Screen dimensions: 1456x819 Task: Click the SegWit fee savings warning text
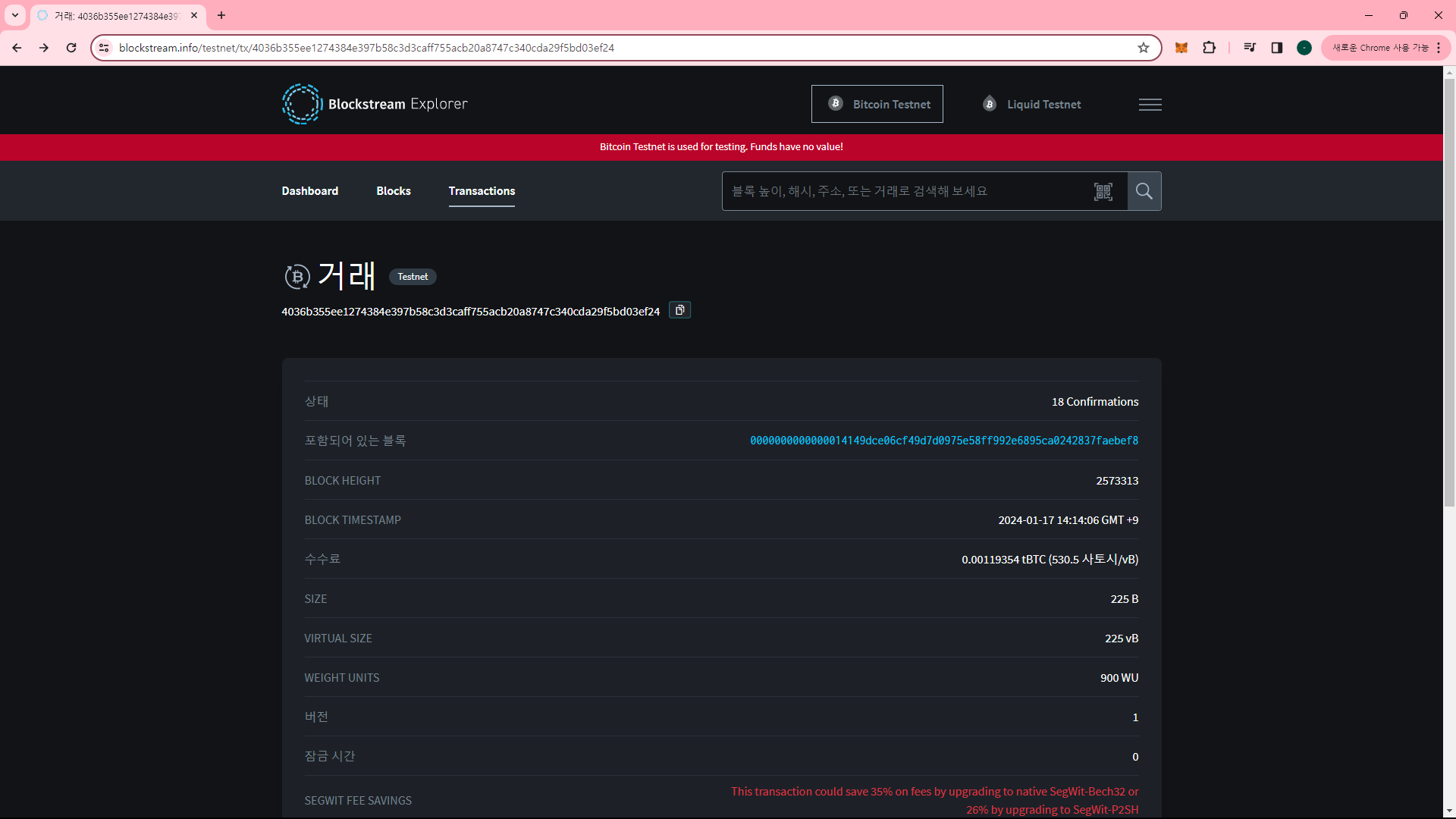tap(935, 801)
